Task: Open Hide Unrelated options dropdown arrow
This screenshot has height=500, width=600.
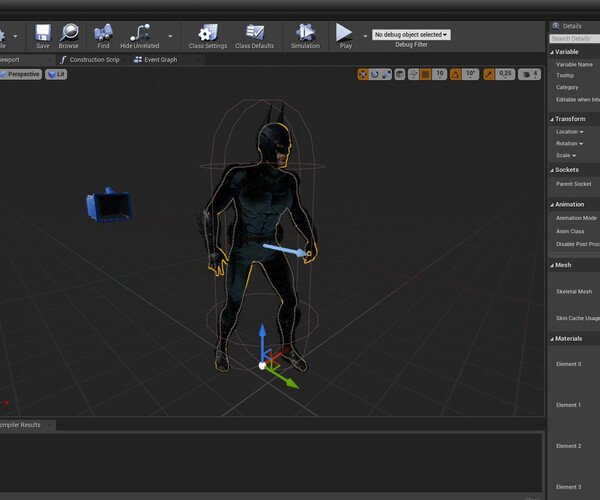Action: [170, 36]
